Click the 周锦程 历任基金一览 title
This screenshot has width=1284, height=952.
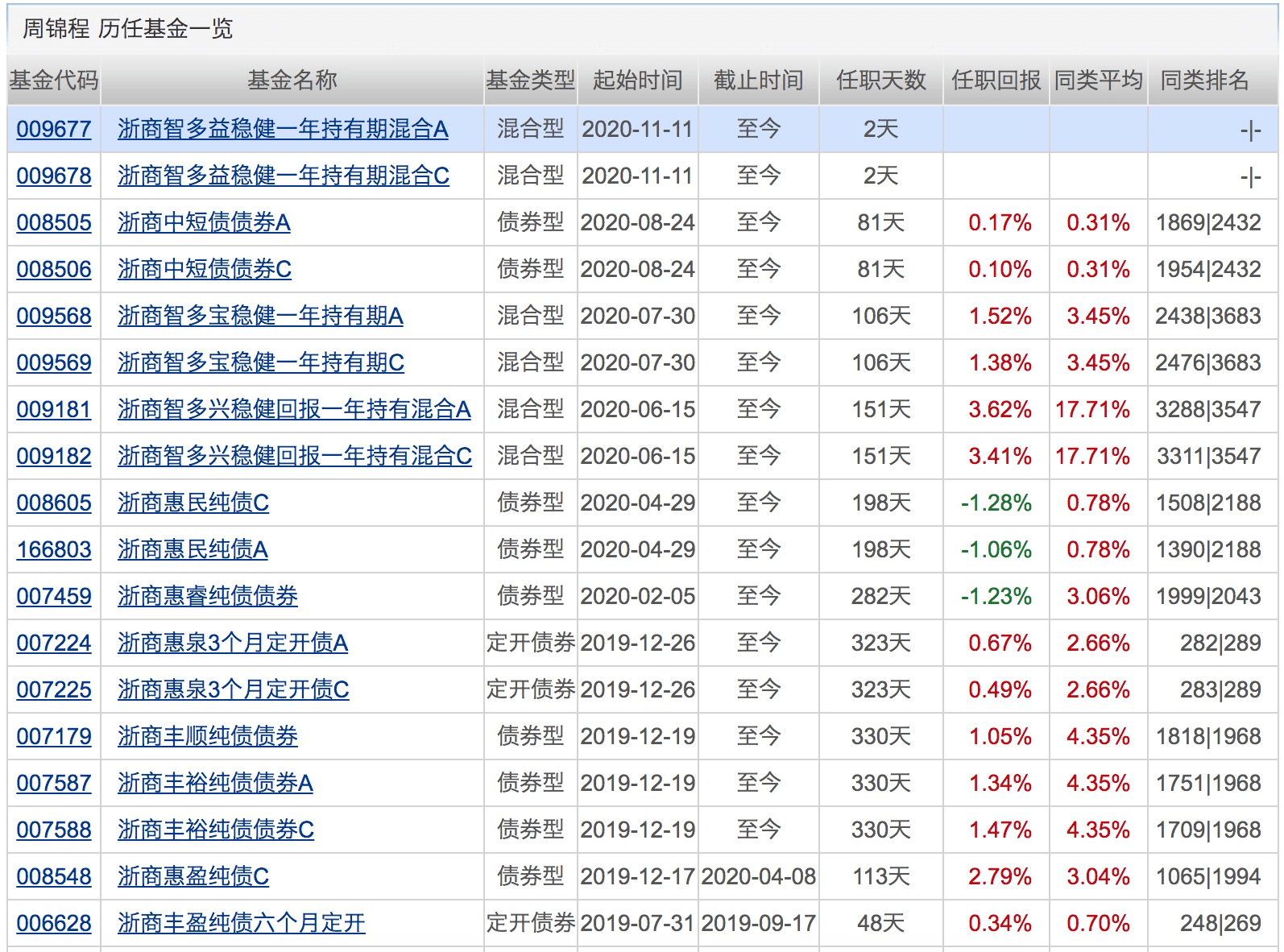[127, 29]
